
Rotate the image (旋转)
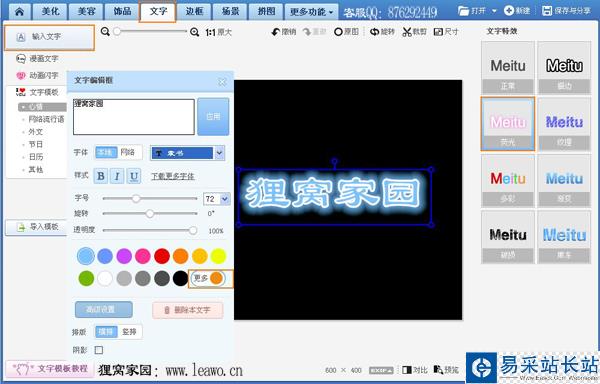pos(382,32)
